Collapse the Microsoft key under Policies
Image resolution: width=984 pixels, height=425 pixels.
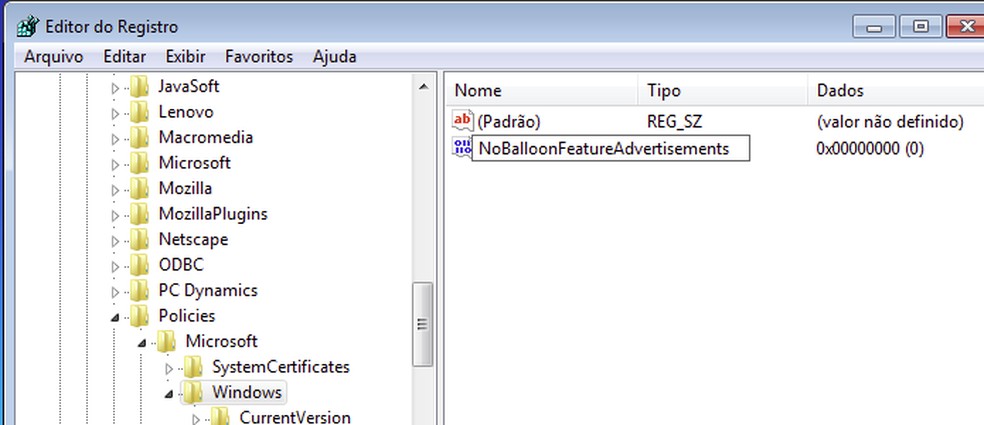[x=142, y=343]
